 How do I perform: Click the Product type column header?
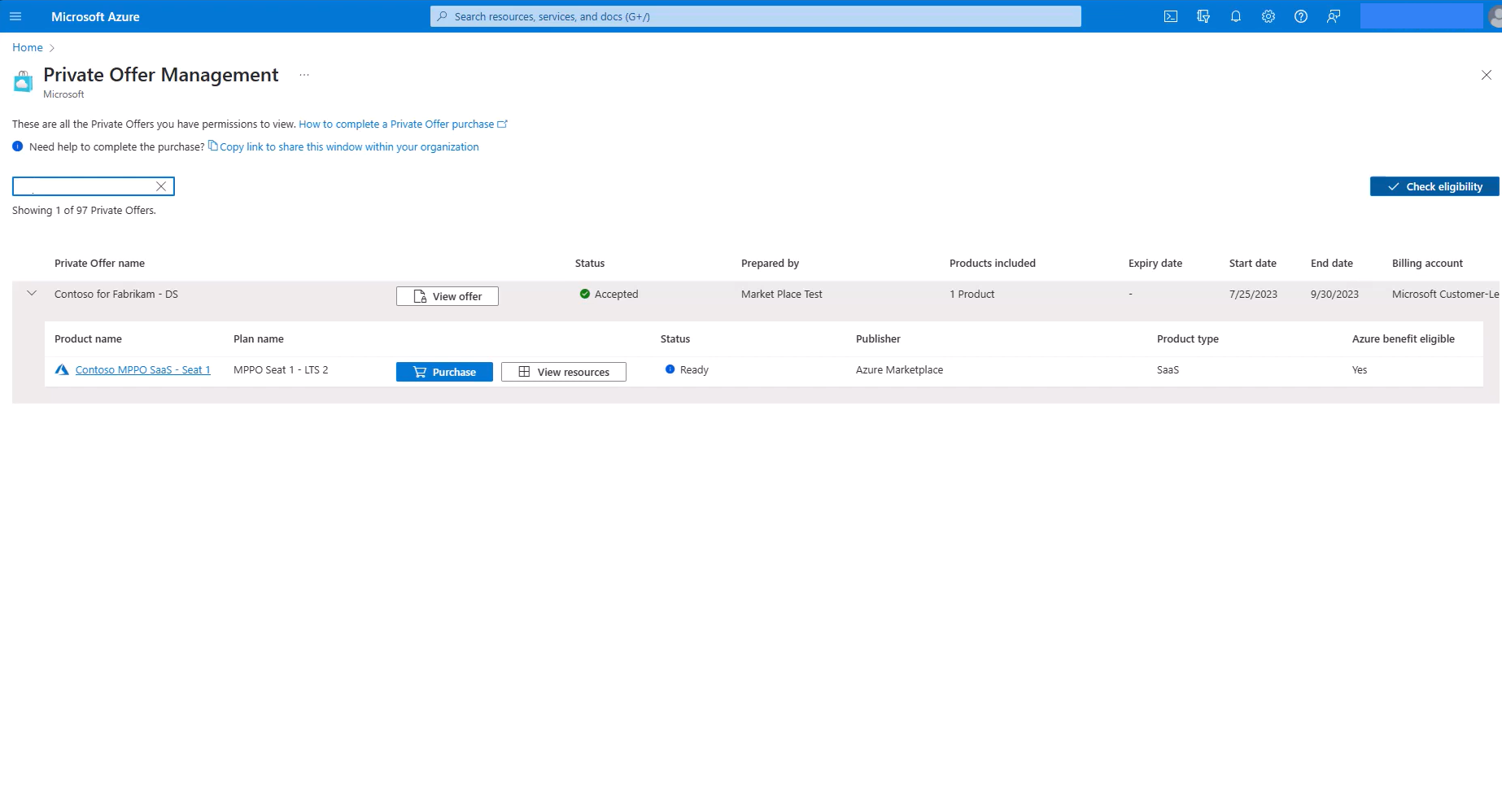(1188, 338)
